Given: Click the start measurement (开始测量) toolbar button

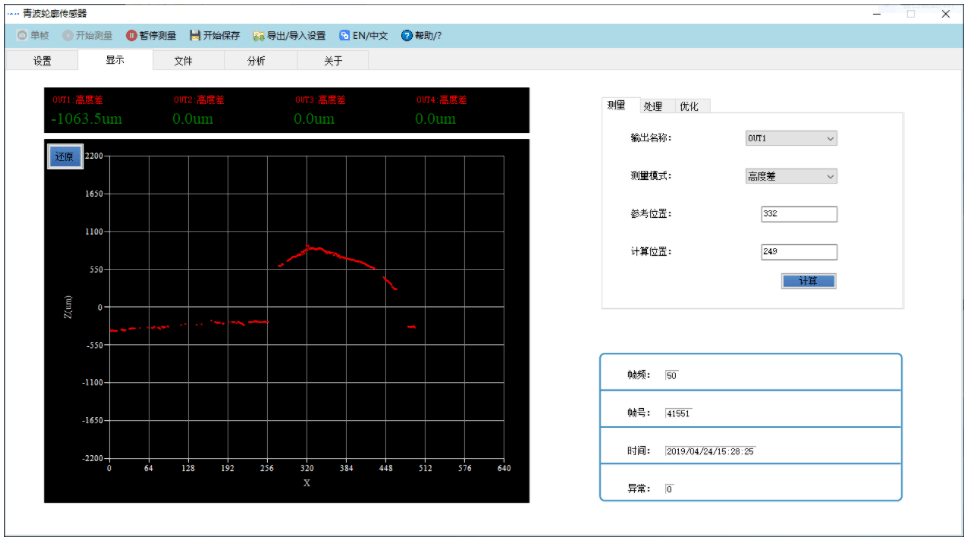Looking at the screenshot, I should 87,36.
